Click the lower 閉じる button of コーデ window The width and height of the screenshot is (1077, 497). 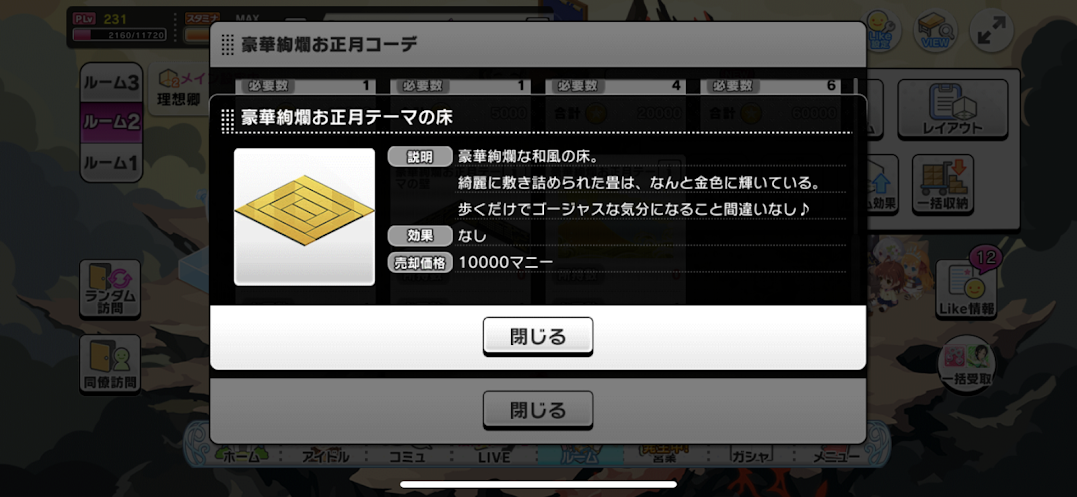click(x=538, y=410)
